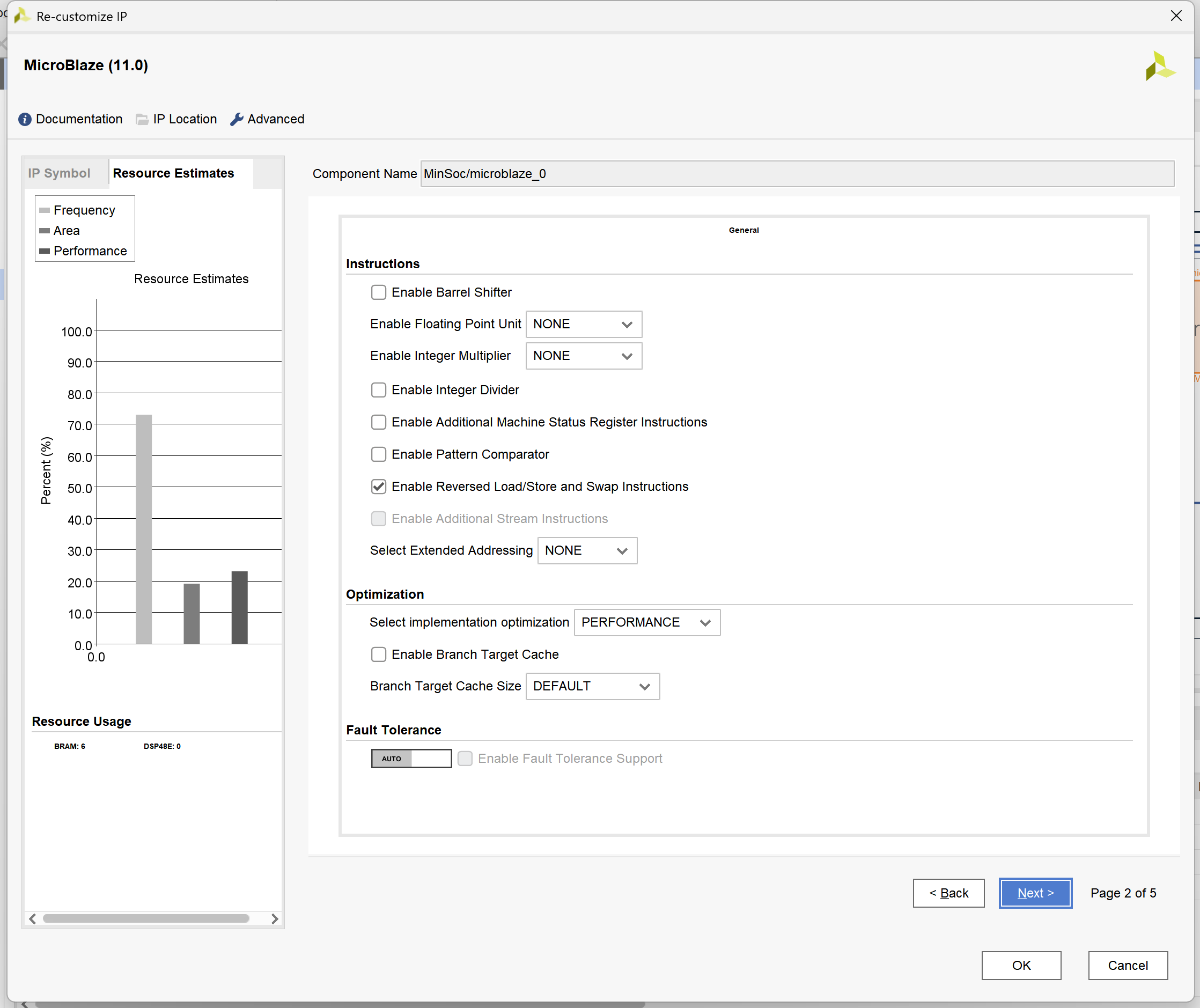Click the Performance bar in the chart
This screenshot has width=1200, height=1008.
[239, 607]
